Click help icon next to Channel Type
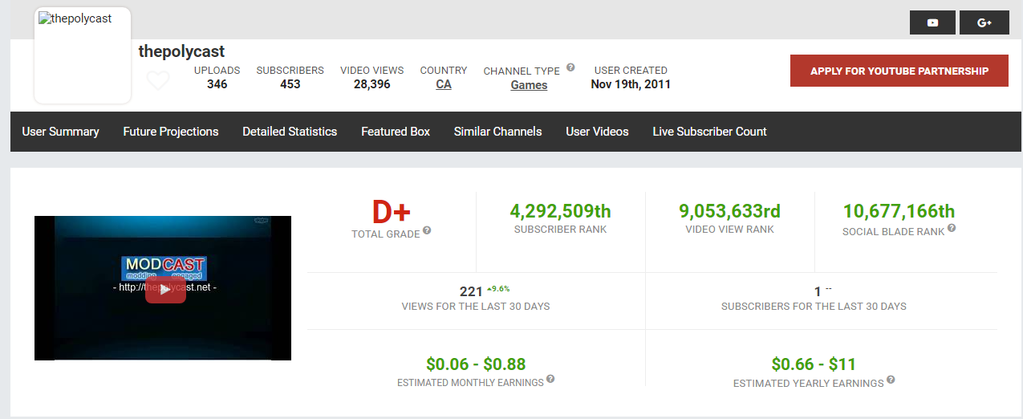 coord(571,68)
